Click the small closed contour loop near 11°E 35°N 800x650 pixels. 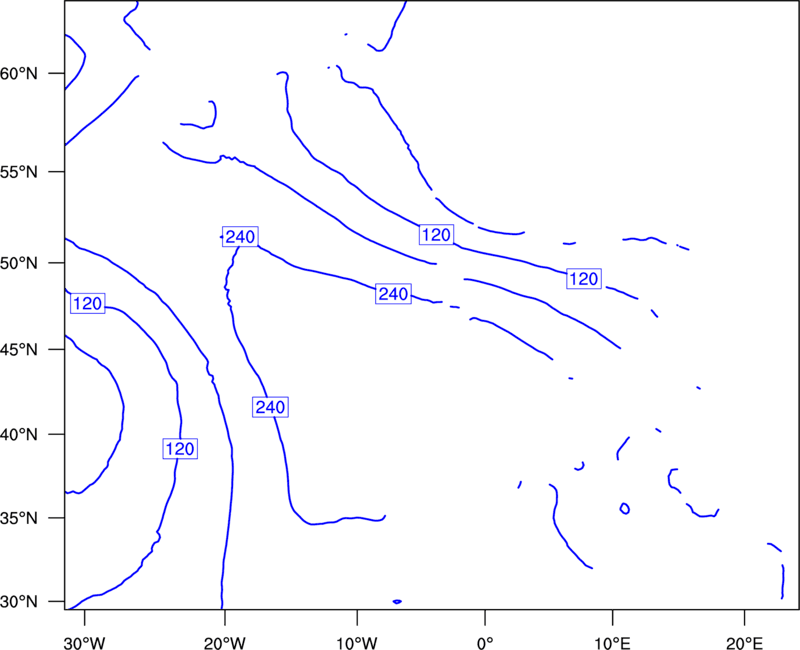click(x=624, y=508)
